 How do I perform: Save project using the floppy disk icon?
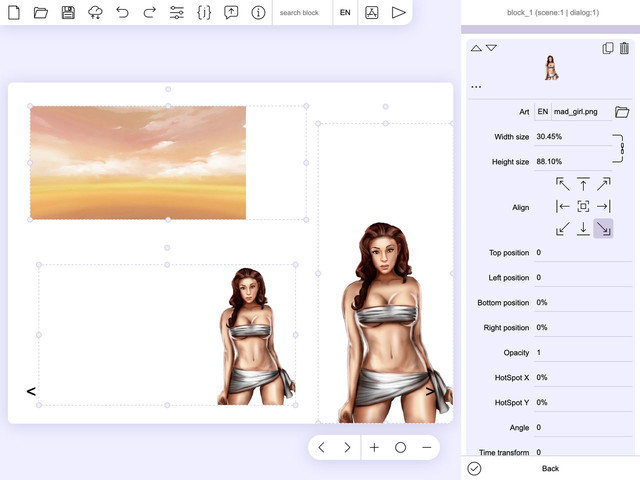click(68, 13)
